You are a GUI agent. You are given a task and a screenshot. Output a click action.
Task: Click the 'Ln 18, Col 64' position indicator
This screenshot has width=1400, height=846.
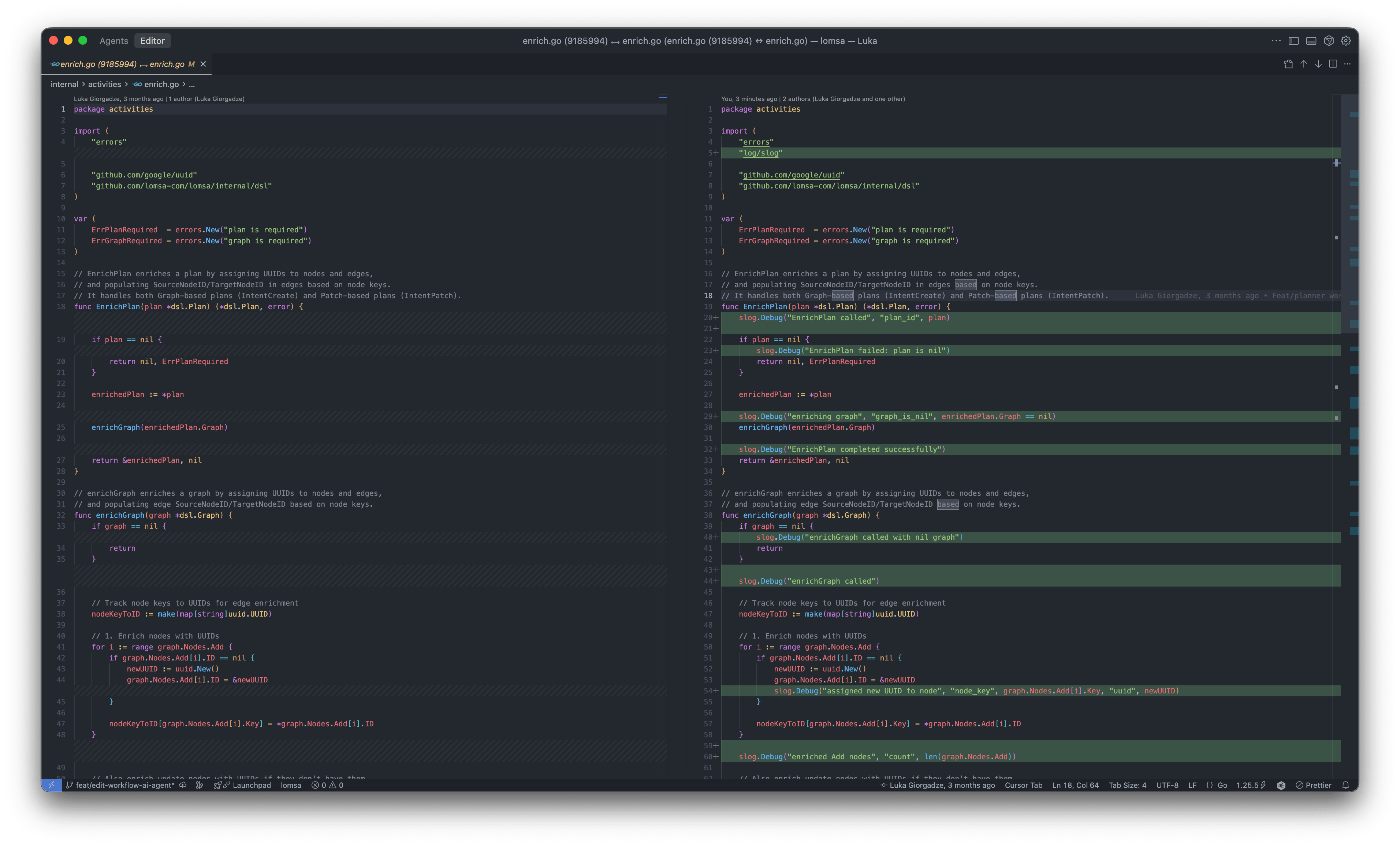(1075, 785)
